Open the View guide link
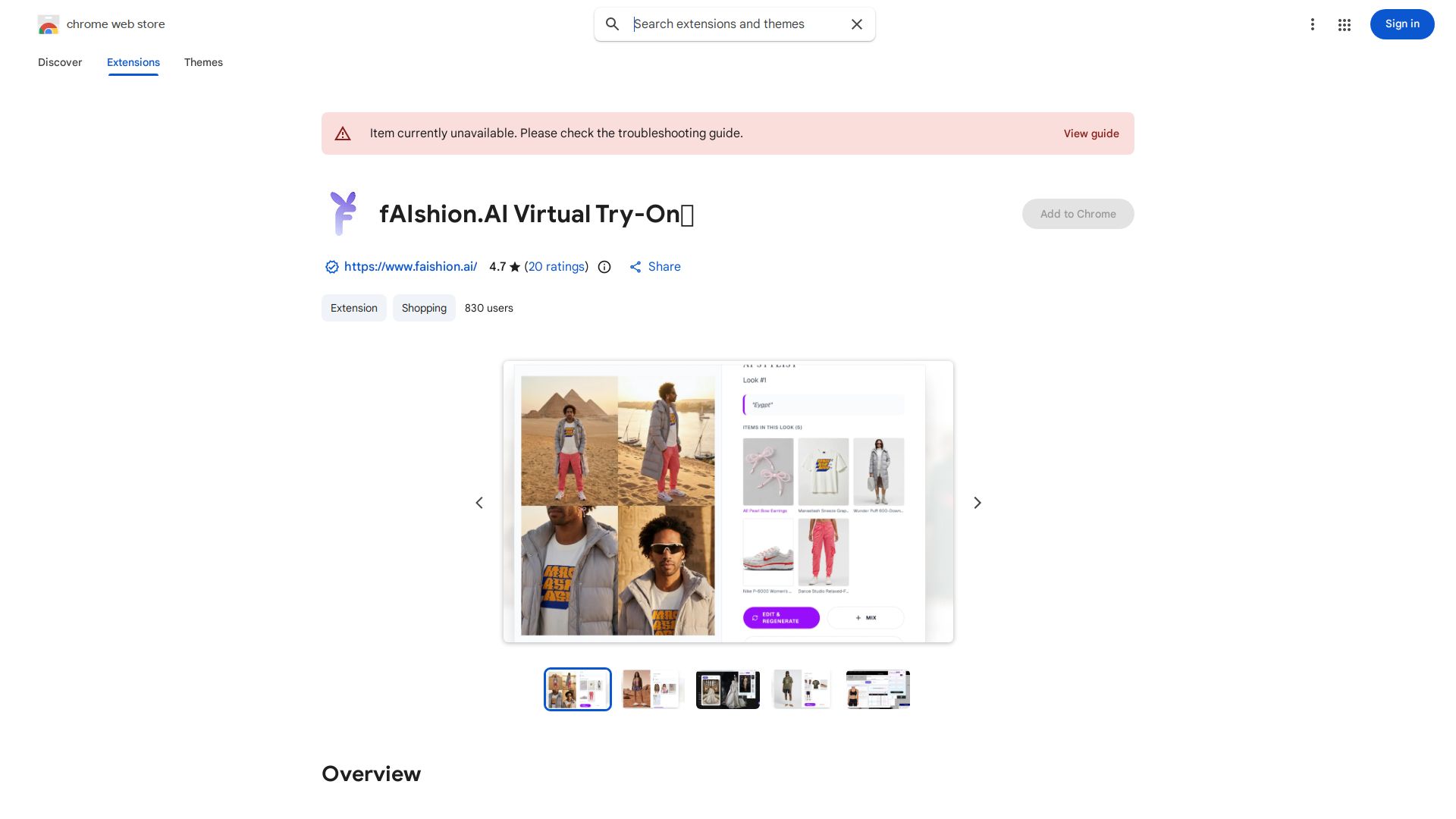1456x819 pixels. (x=1091, y=133)
